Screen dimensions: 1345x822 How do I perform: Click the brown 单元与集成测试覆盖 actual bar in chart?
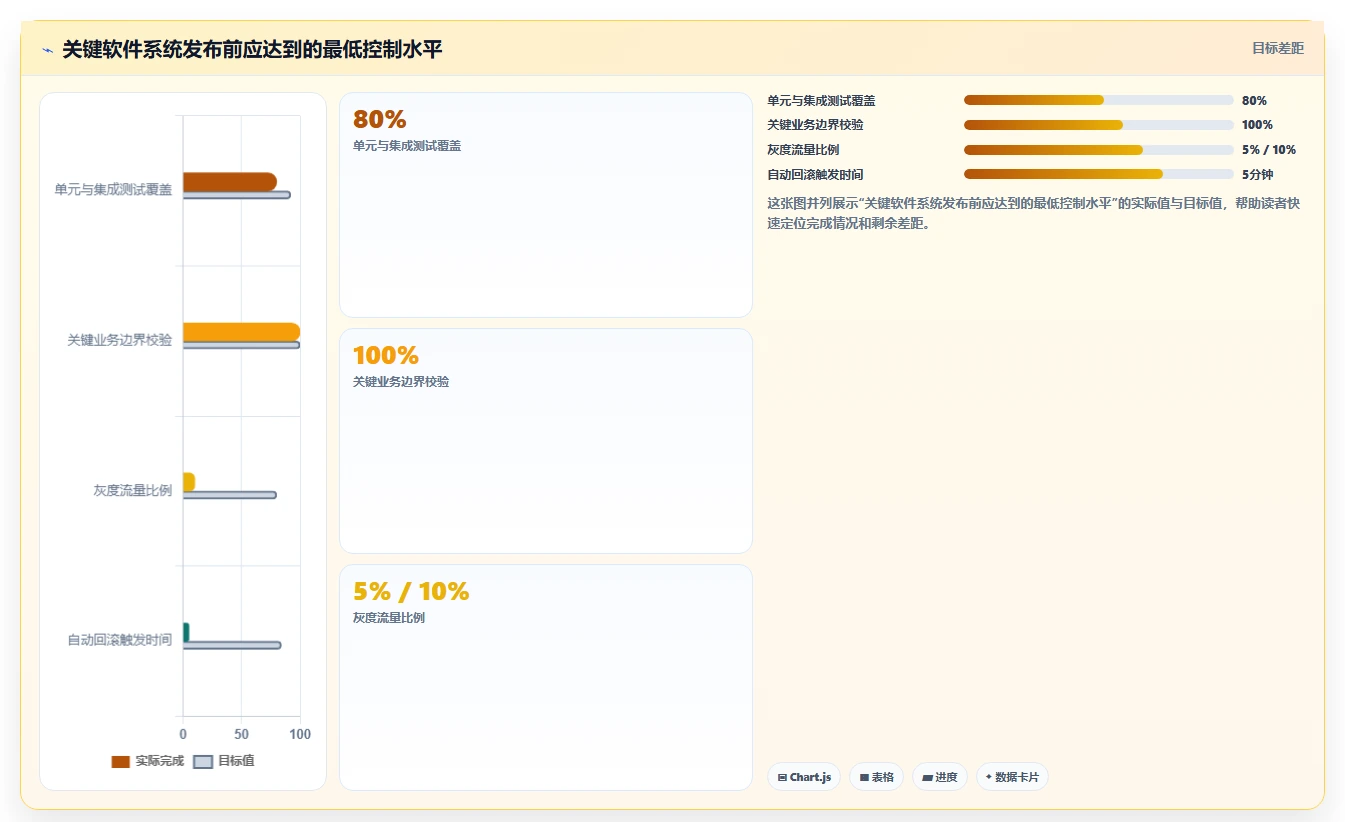click(x=230, y=182)
